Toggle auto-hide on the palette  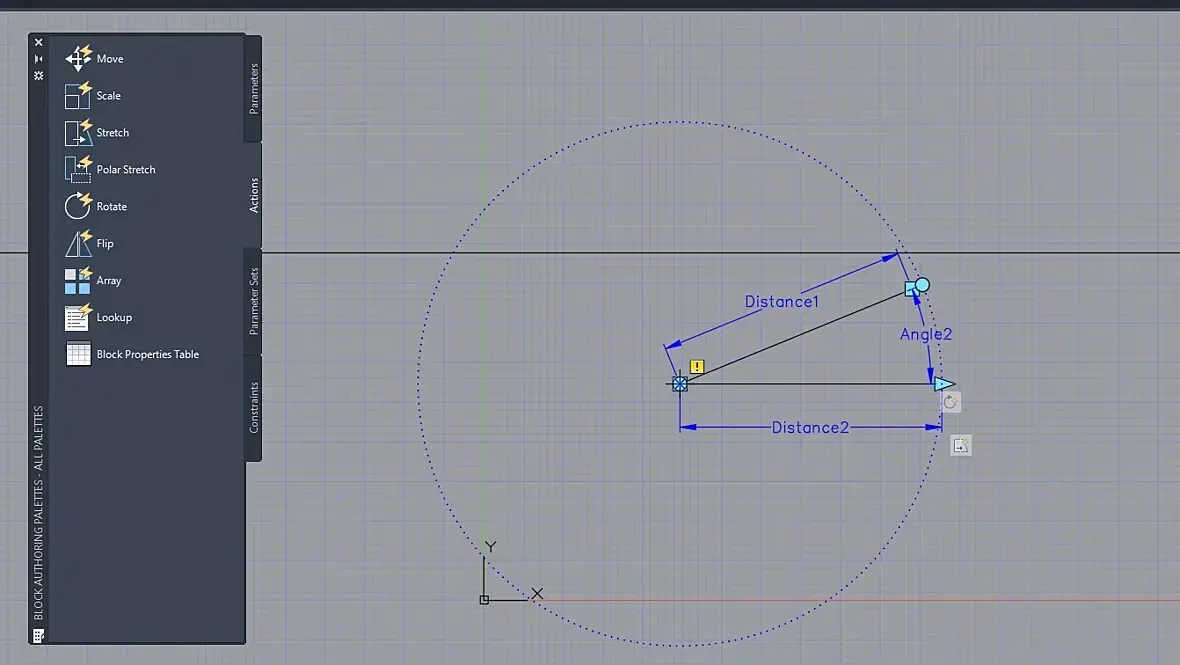coord(38,59)
